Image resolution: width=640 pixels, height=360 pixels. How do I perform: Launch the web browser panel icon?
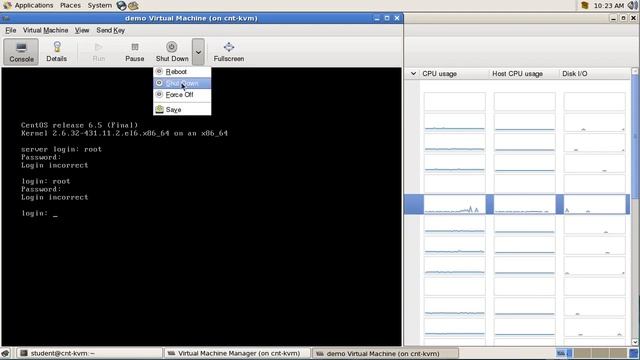coord(122,5)
